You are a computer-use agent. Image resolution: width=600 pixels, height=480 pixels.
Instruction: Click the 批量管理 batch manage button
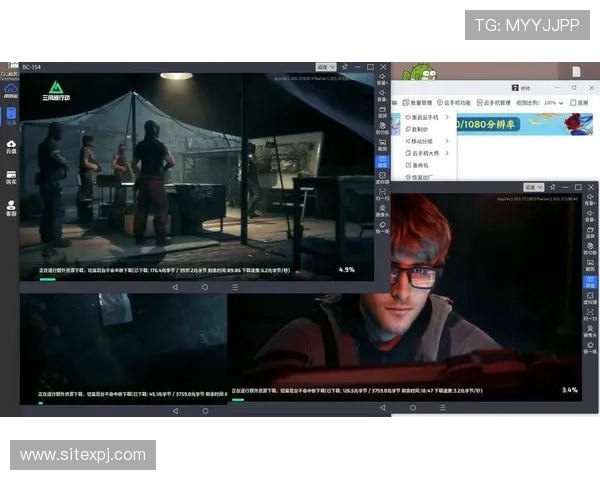[x=416, y=102]
